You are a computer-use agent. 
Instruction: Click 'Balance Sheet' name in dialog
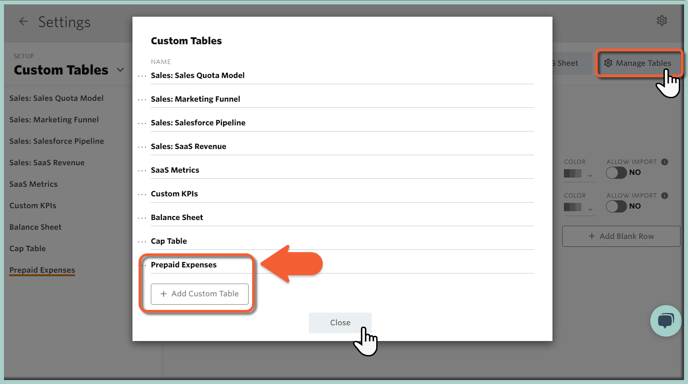(x=177, y=218)
